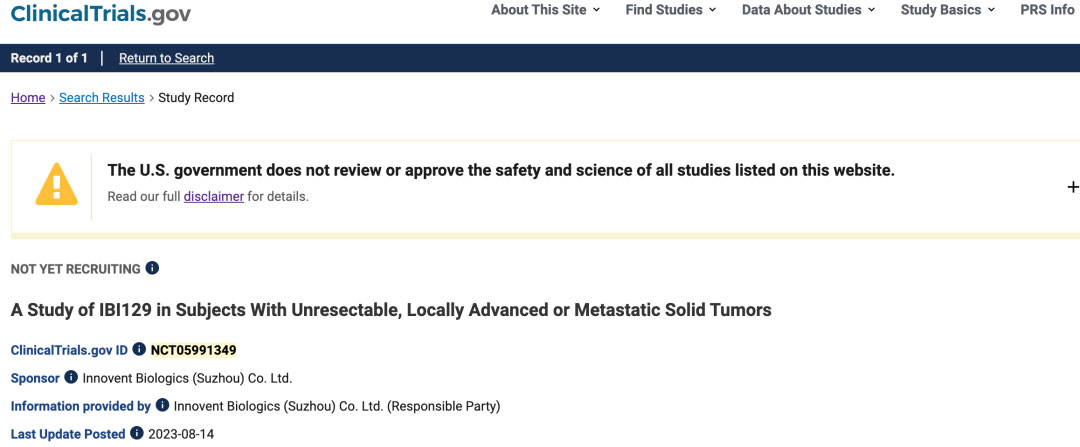Open Data About Studies dropdown
1080x447 pixels.
click(808, 10)
